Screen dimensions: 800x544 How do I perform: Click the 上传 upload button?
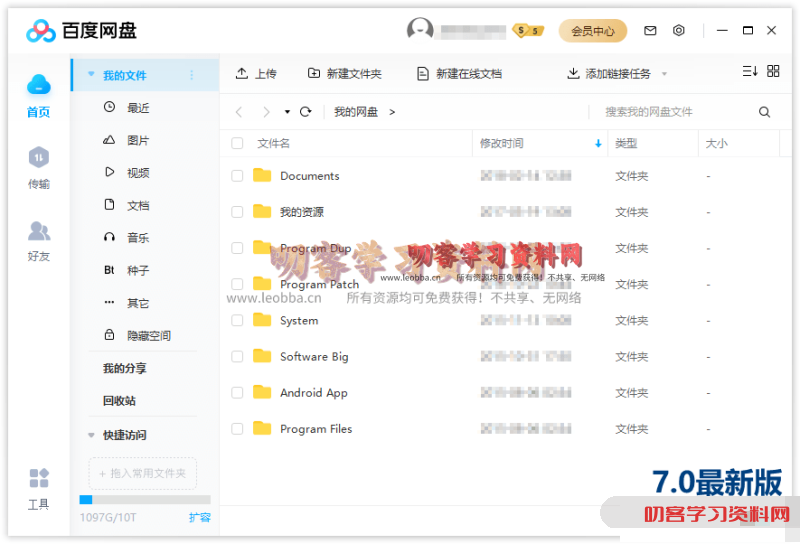pos(256,74)
